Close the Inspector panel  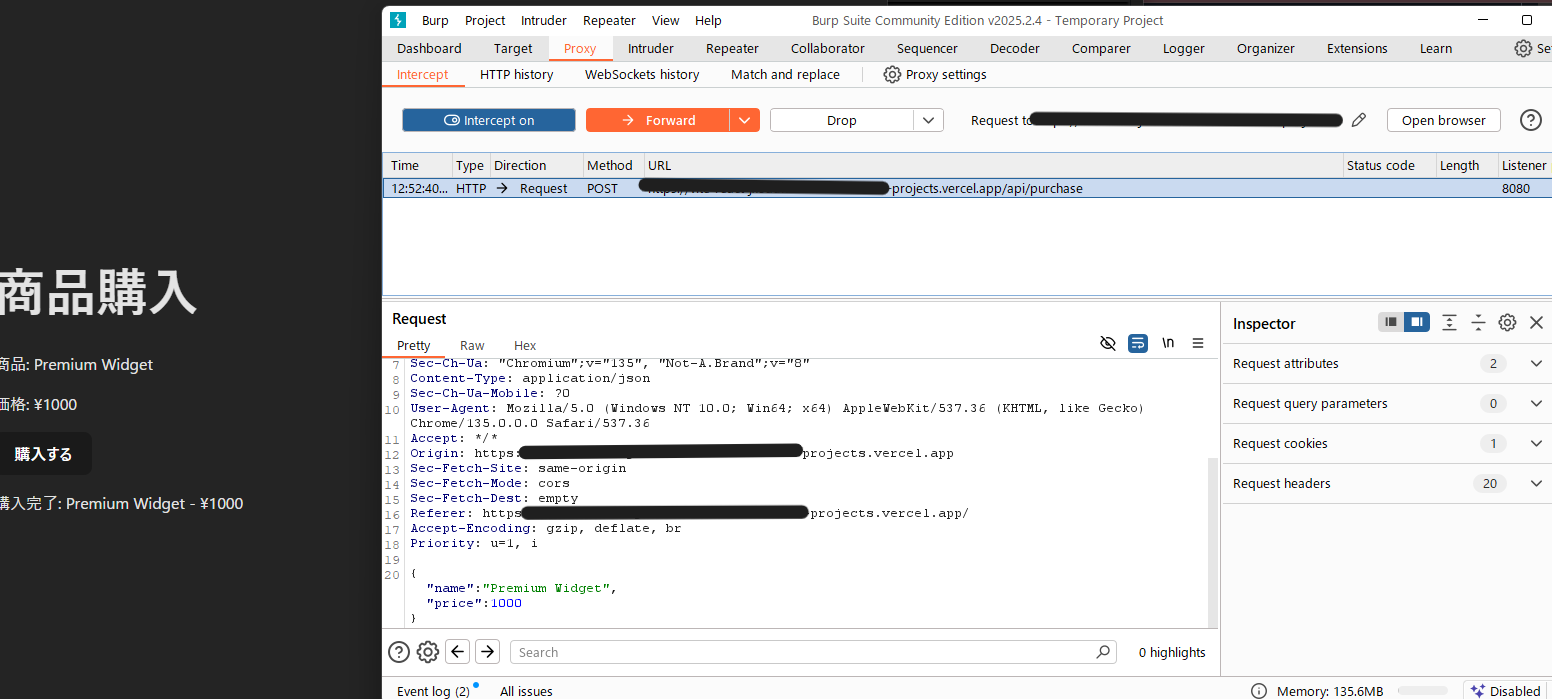pos(1536,322)
